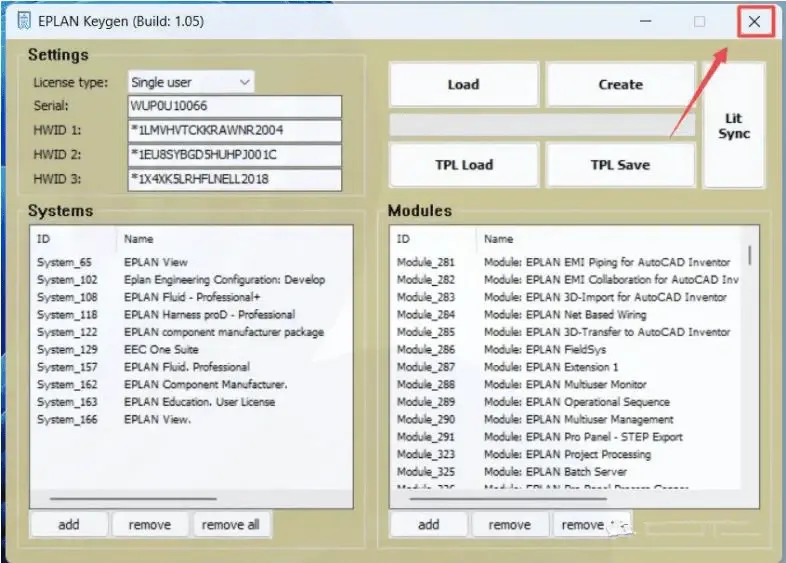Image resolution: width=786 pixels, height=563 pixels.
Task: Click the HWID 3 input field
Action: click(x=235, y=179)
